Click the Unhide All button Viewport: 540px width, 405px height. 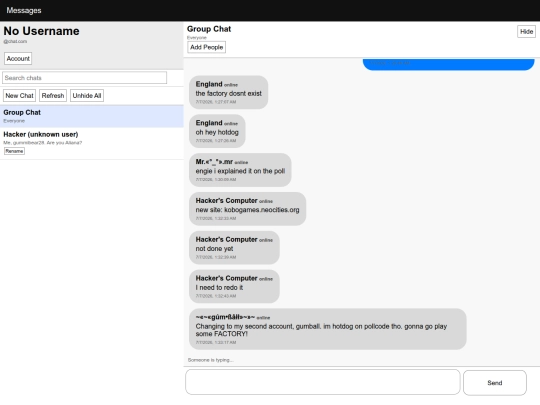[x=87, y=96]
